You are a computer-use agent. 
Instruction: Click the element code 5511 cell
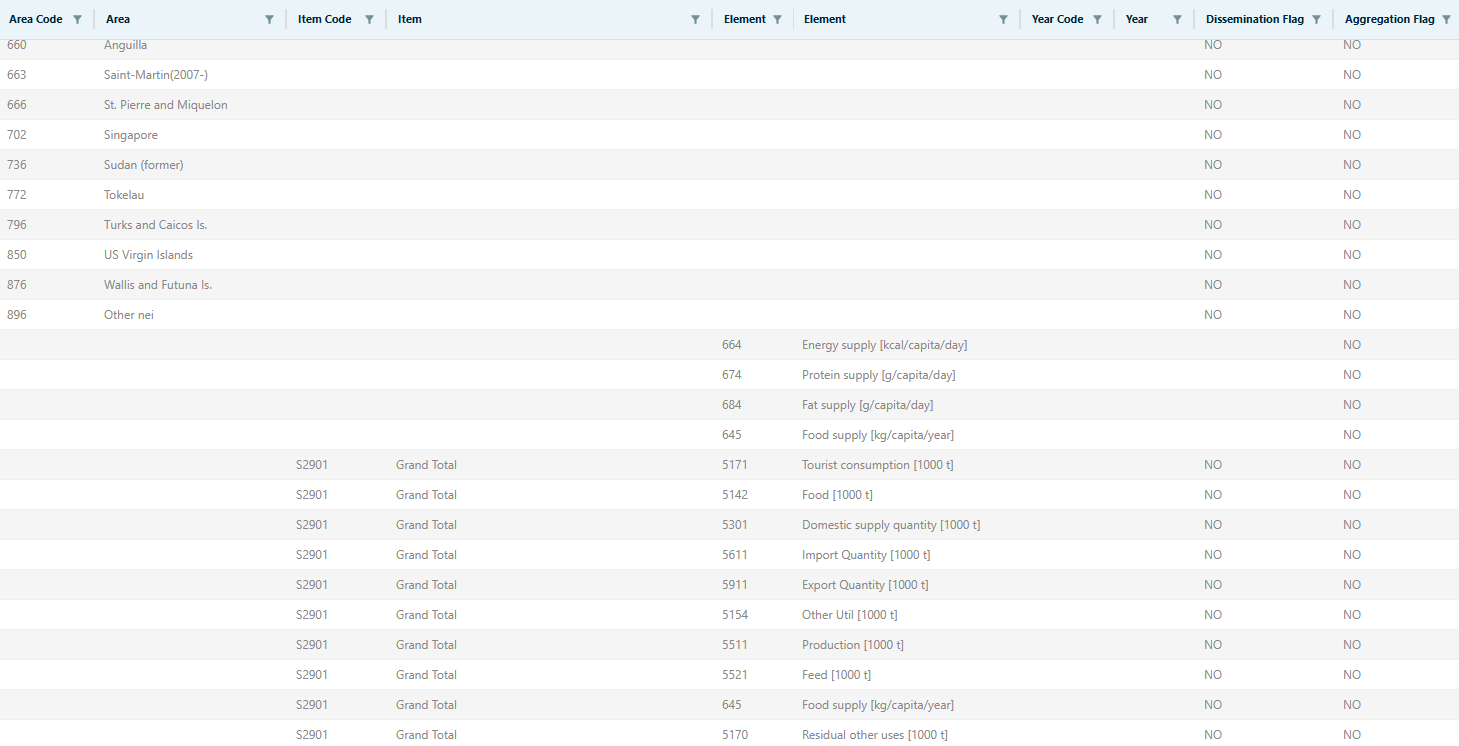click(x=735, y=645)
